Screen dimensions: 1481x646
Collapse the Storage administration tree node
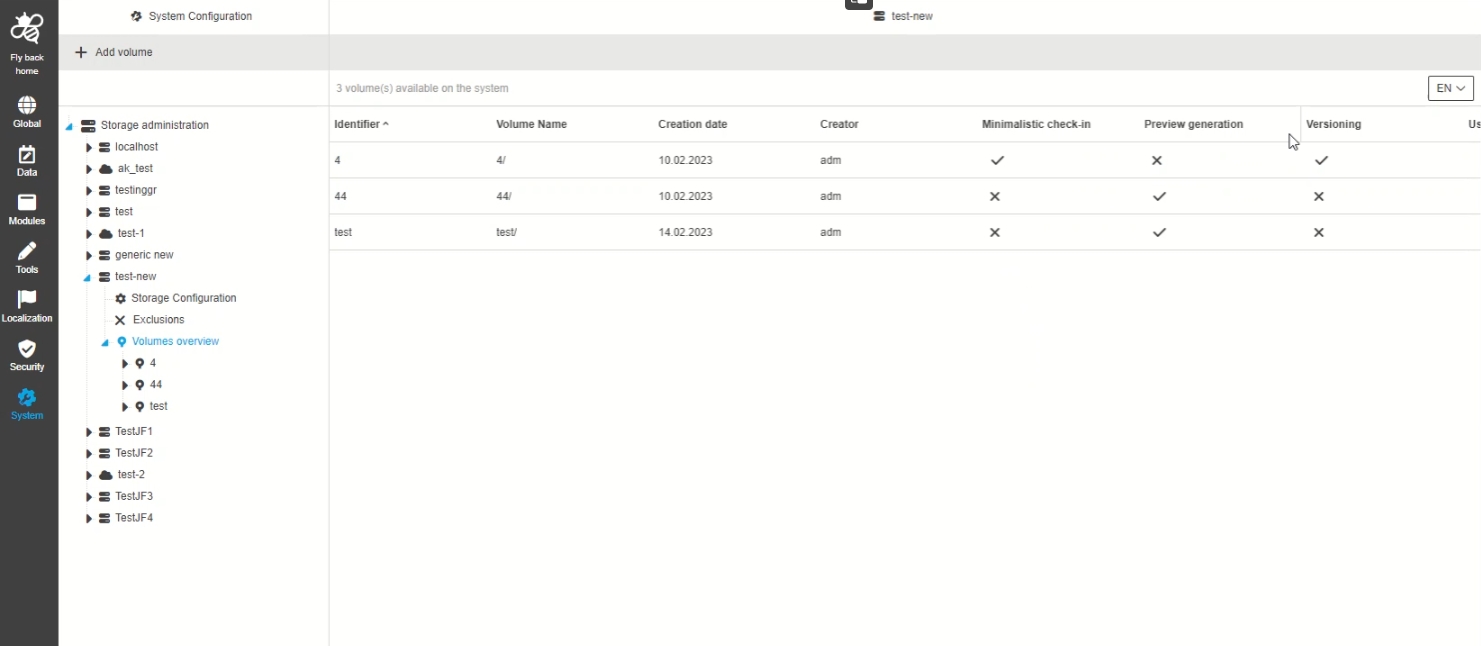(69, 126)
